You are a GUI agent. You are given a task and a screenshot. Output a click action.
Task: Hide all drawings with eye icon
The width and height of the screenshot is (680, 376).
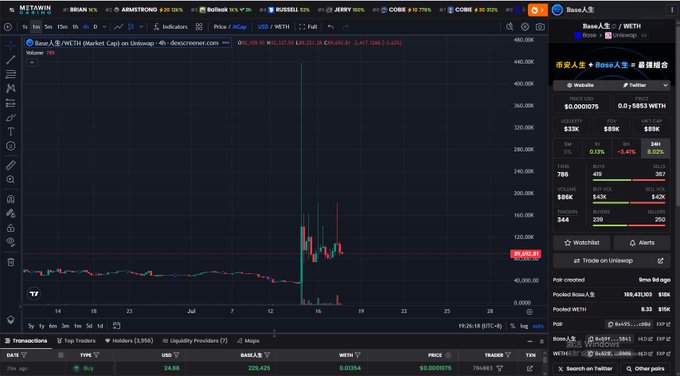[x=10, y=242]
